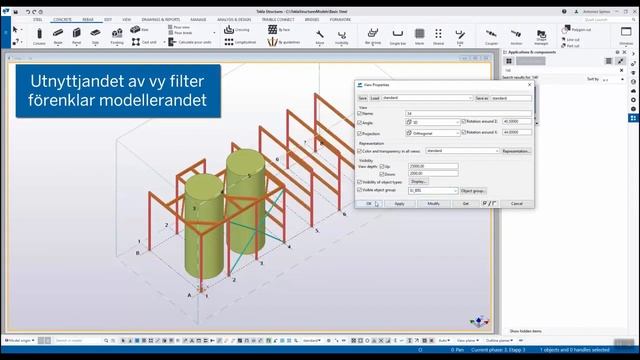Screen dimensions: 640x360
Task: Select the Bar group tool
Action: pyautogui.click(x=373, y=37)
